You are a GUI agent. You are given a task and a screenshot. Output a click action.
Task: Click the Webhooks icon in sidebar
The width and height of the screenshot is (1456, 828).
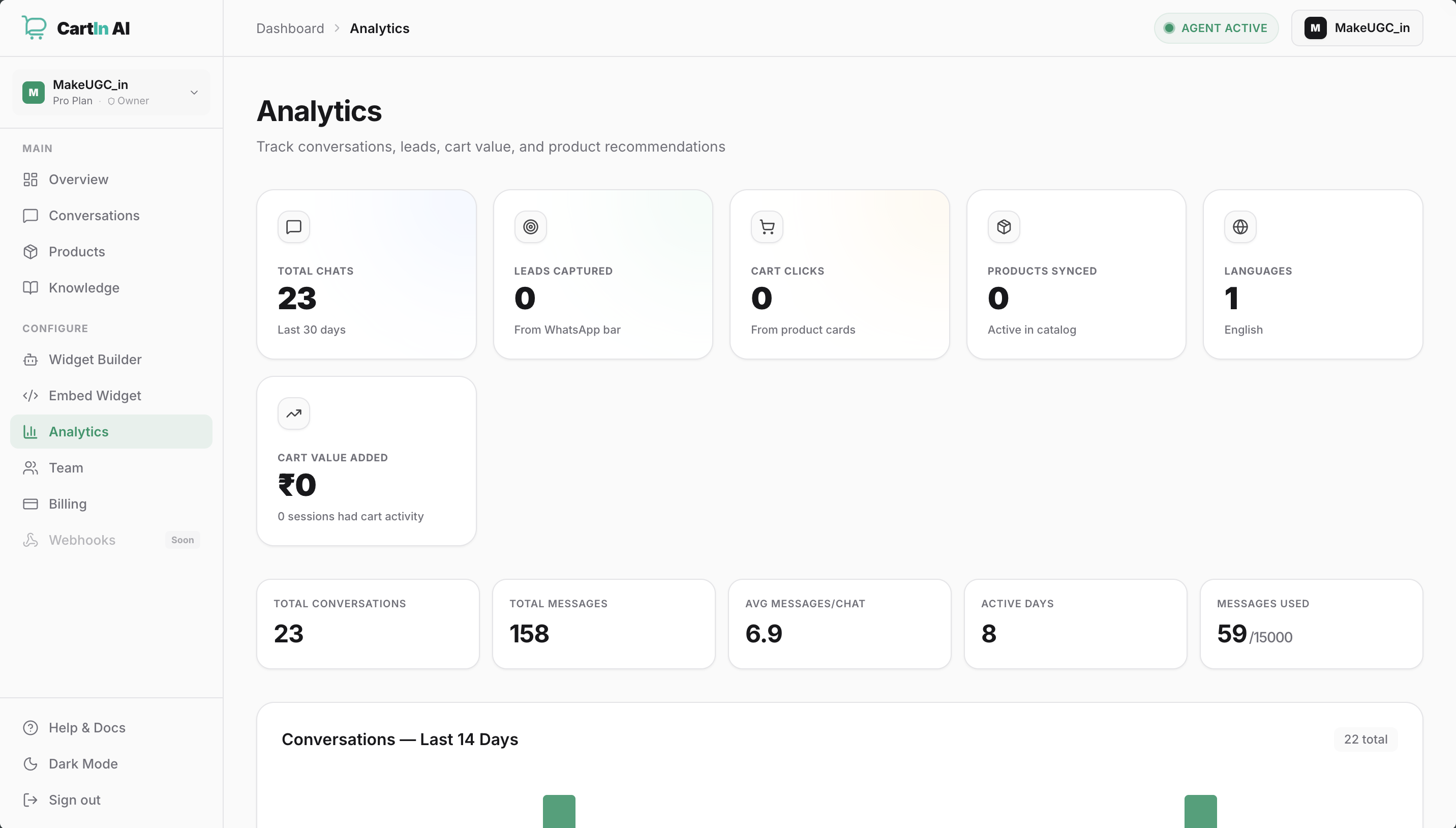click(x=30, y=540)
